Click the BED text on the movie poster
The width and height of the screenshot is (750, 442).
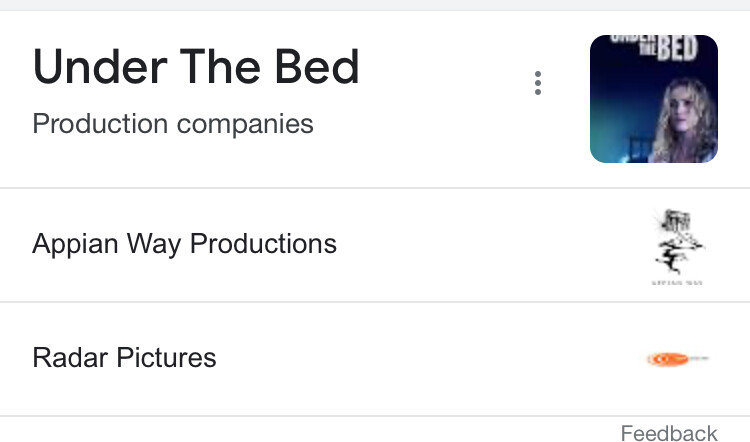coord(678,48)
